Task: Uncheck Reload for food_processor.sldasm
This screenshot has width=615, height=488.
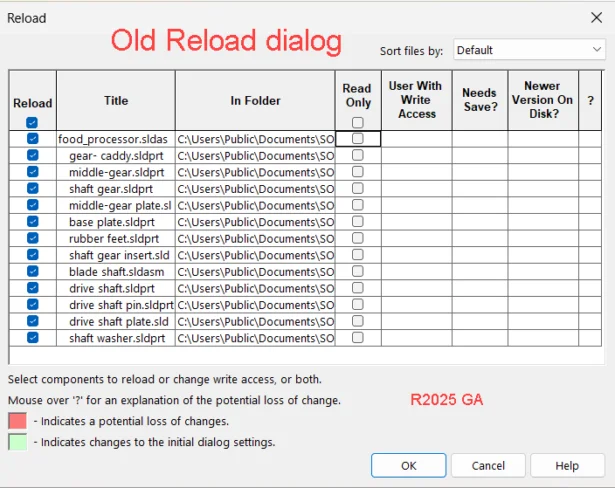Action: (x=32, y=139)
